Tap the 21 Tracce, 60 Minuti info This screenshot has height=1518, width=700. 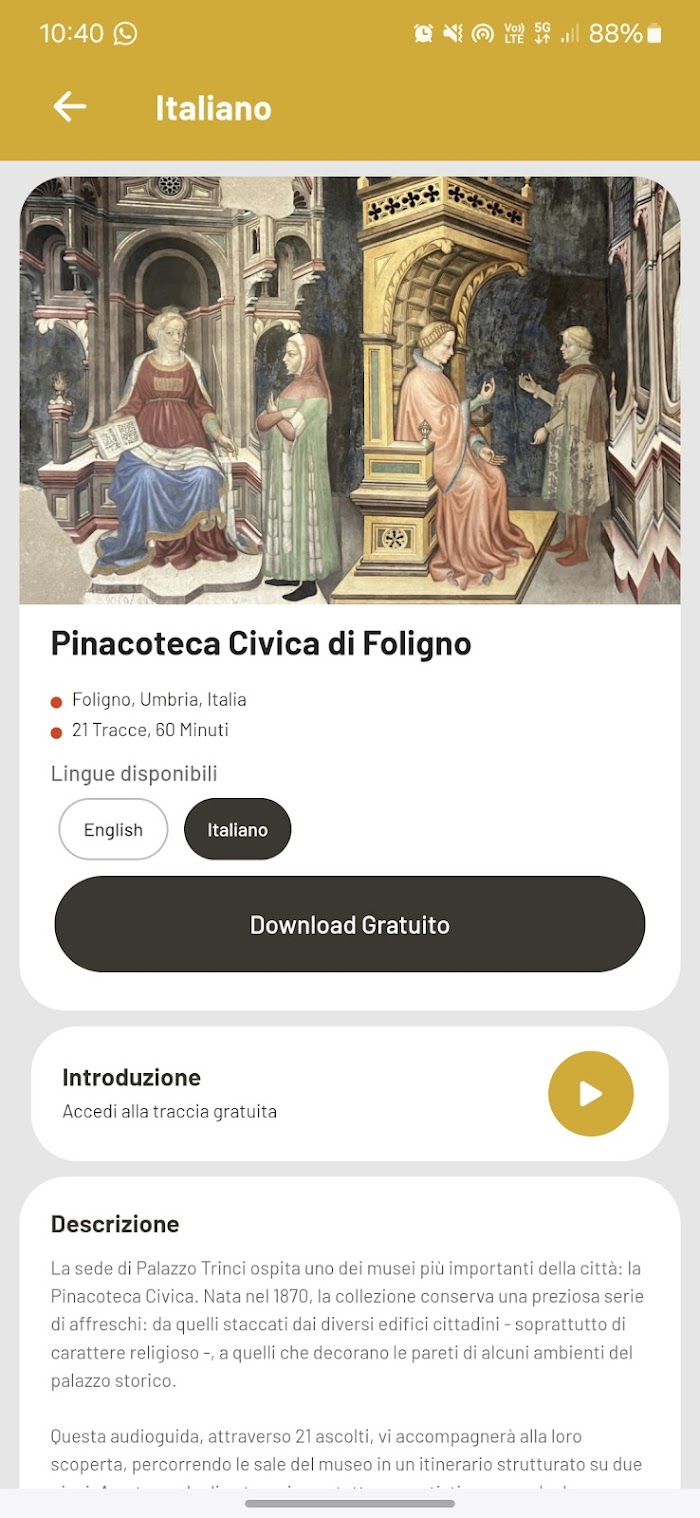150,730
